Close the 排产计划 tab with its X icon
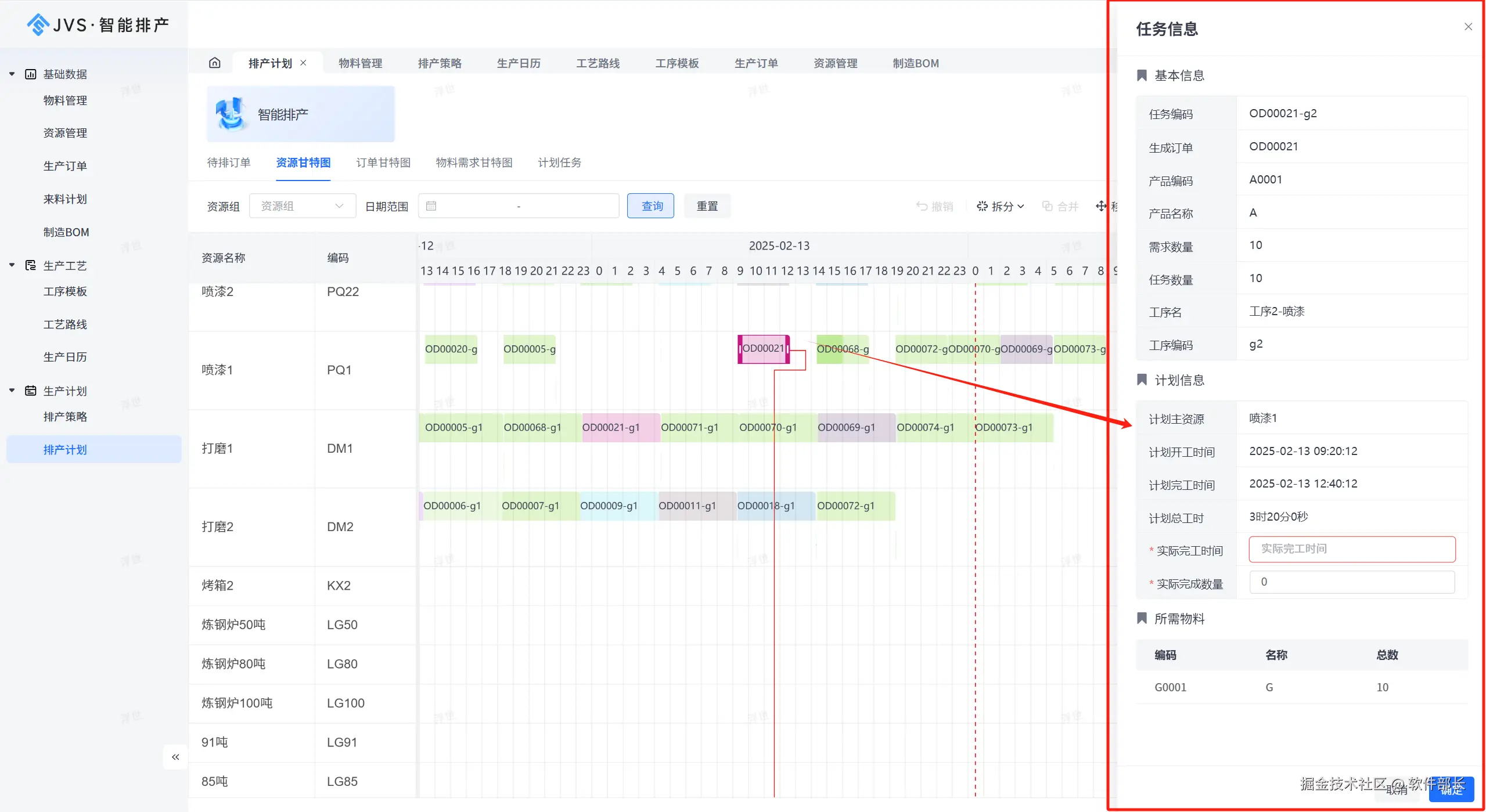 [303, 63]
